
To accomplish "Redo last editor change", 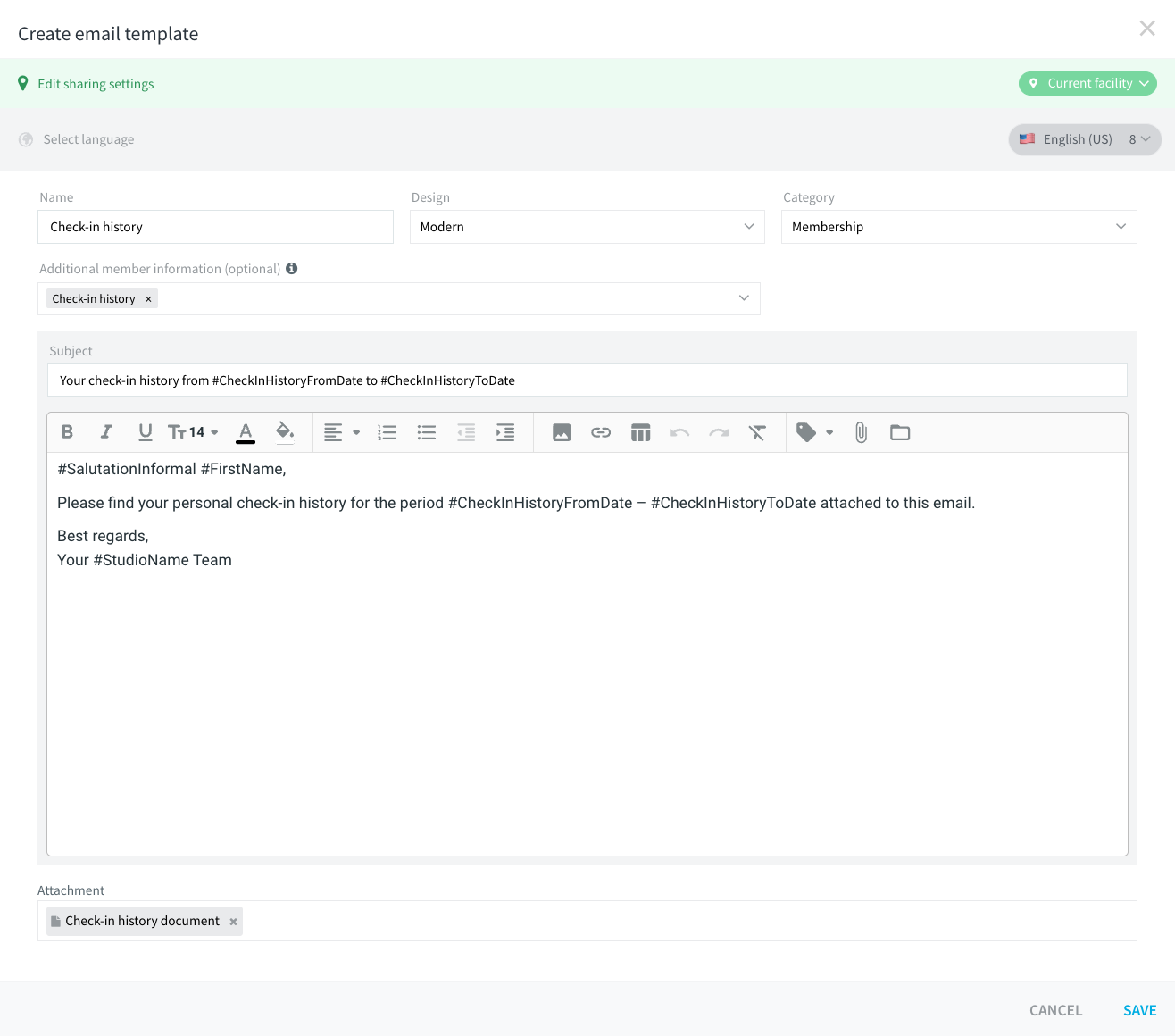I will (719, 432).
